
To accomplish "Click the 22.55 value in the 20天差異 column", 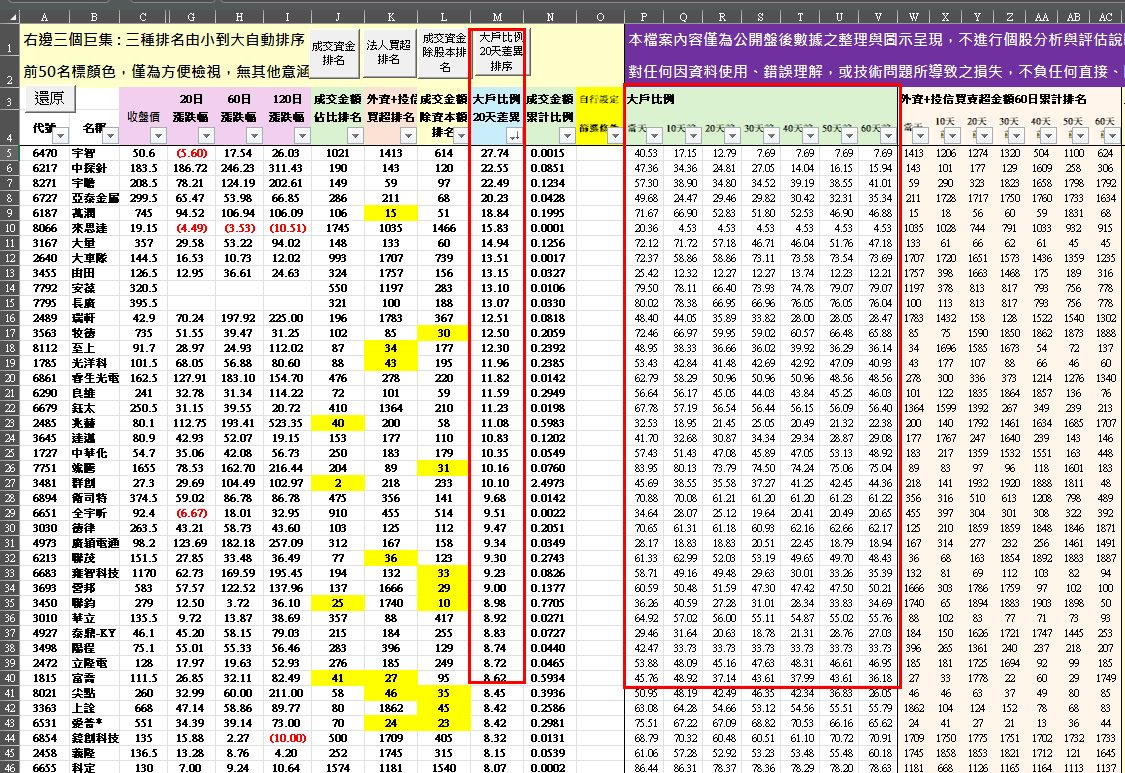I will (x=495, y=168).
